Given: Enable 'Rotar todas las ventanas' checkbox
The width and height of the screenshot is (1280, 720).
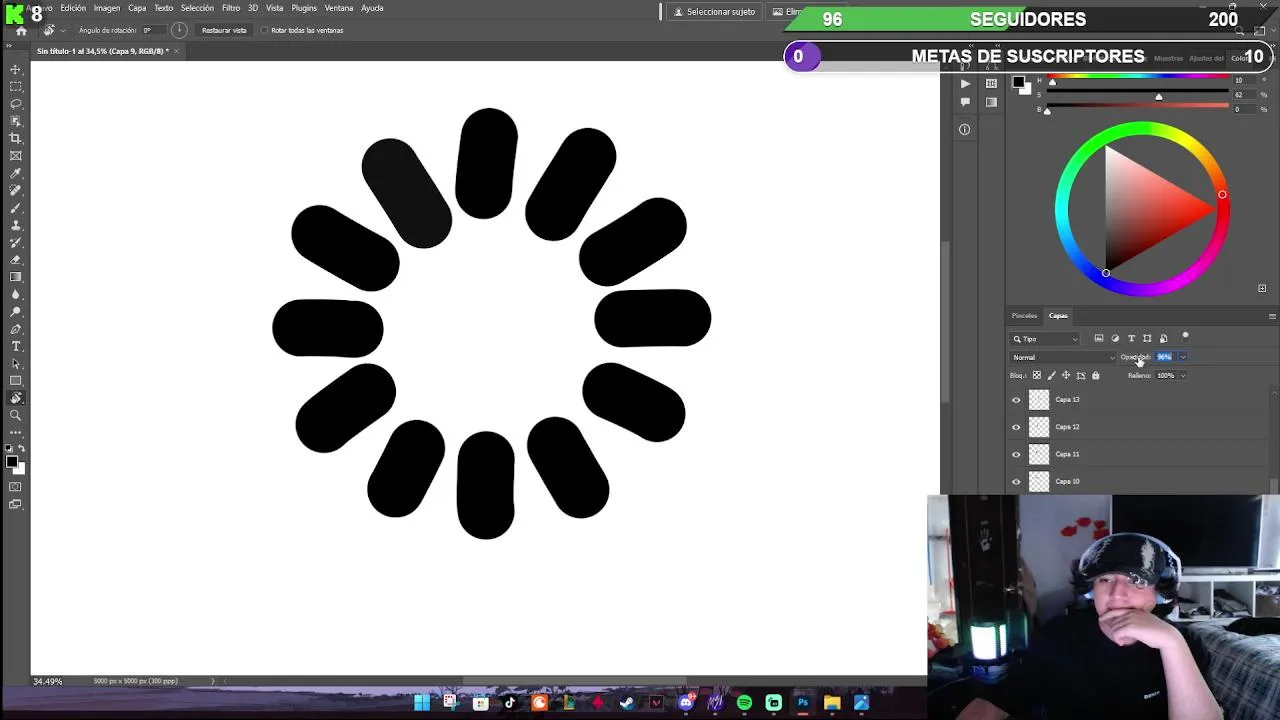Looking at the screenshot, I should tap(264, 30).
